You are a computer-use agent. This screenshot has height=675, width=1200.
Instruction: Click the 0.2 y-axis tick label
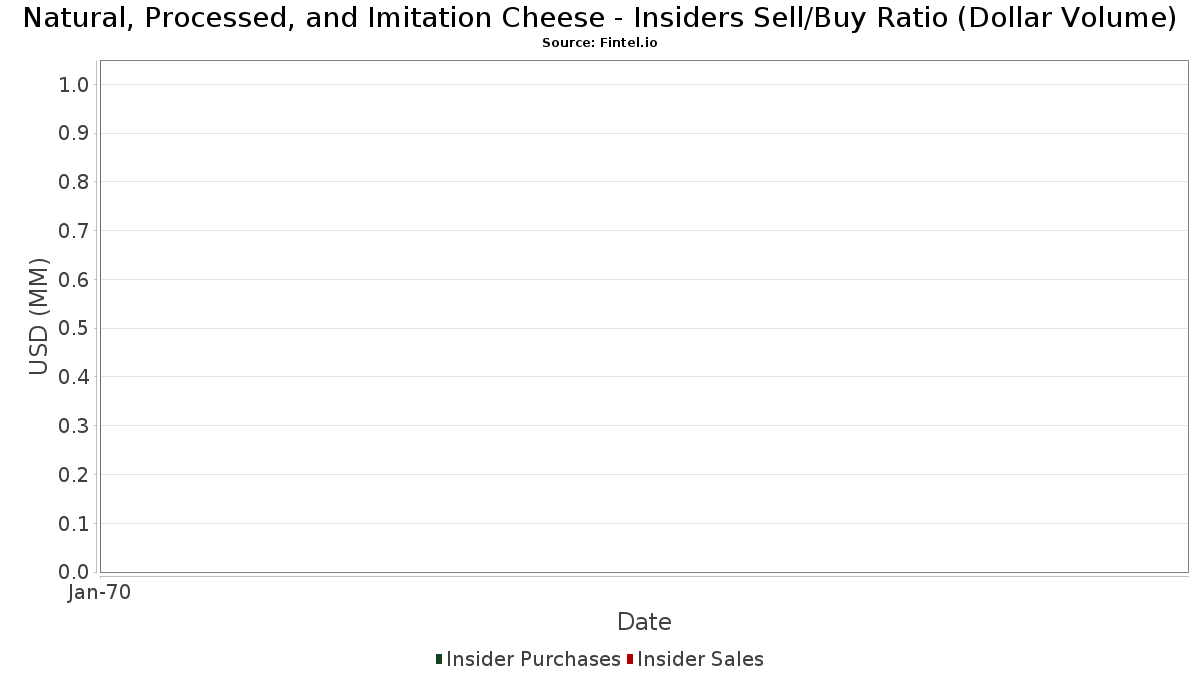[x=75, y=475]
